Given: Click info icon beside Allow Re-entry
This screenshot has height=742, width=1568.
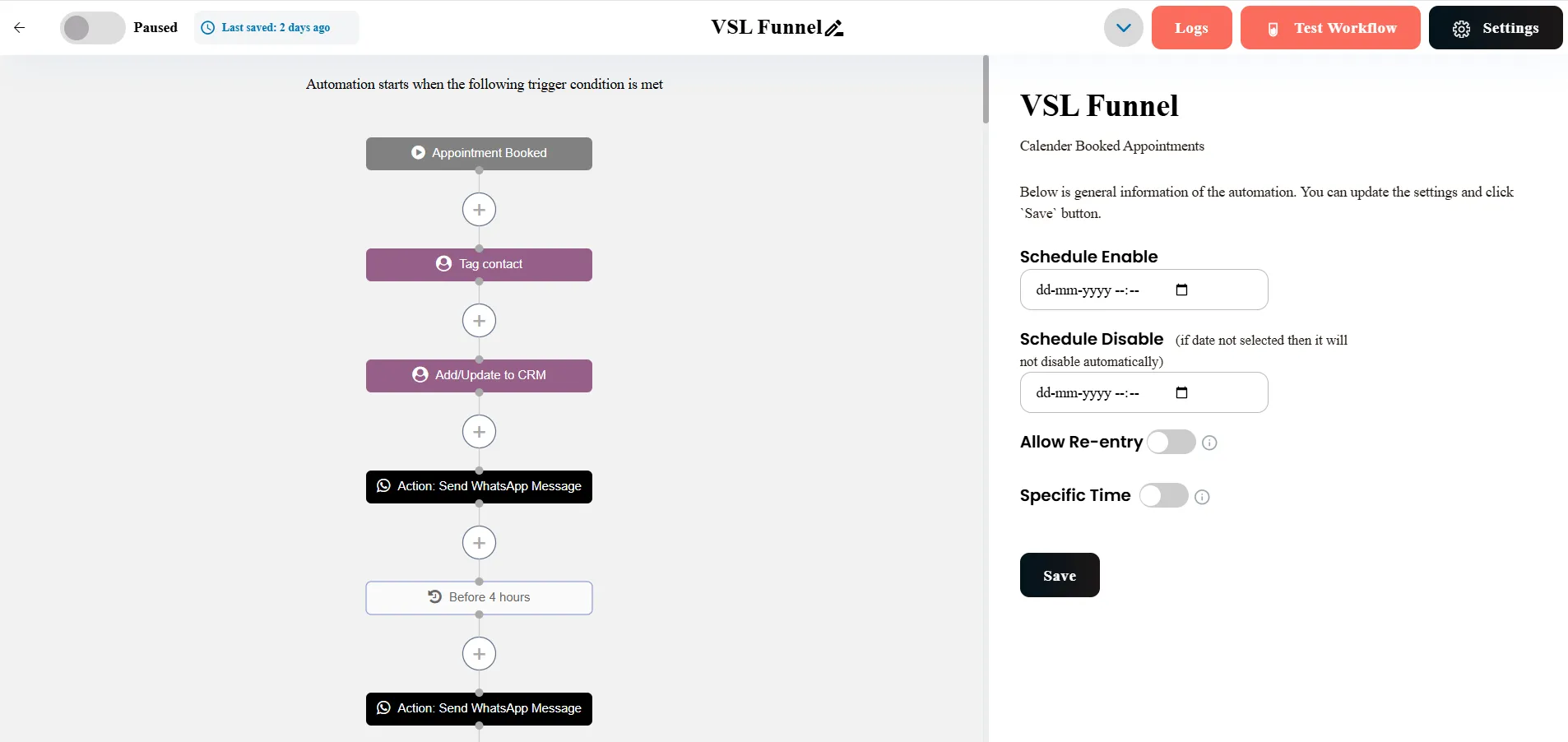Looking at the screenshot, I should 1209,443.
